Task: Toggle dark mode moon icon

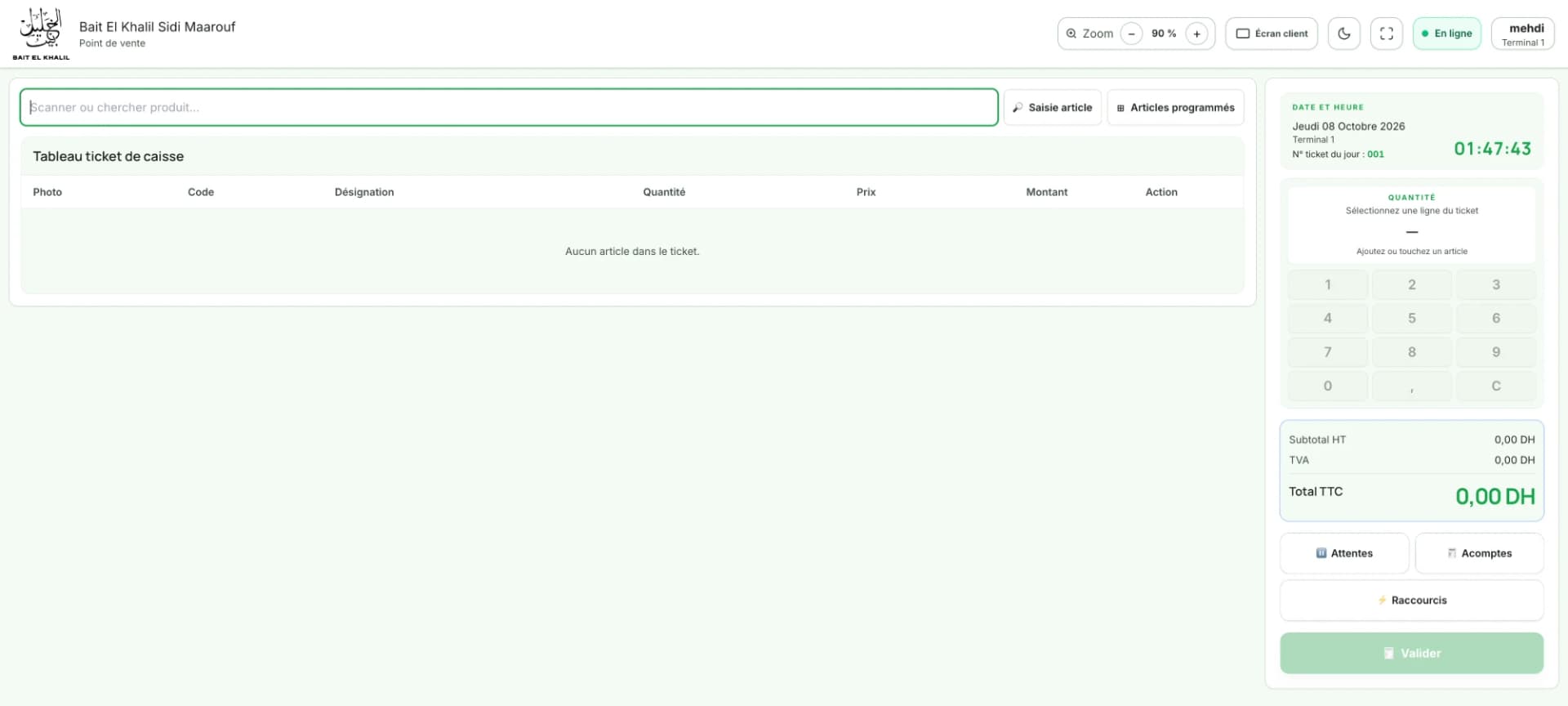Action: click(x=1344, y=34)
